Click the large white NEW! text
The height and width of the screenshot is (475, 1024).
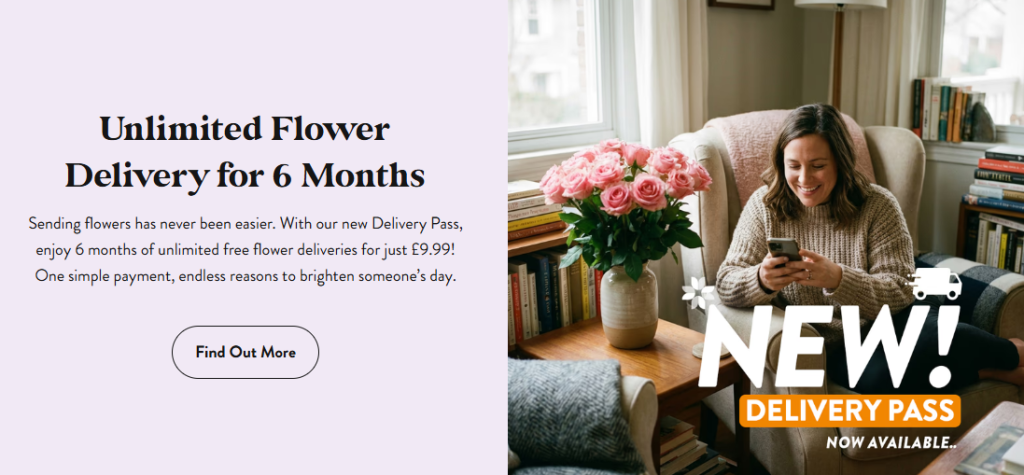point(829,345)
